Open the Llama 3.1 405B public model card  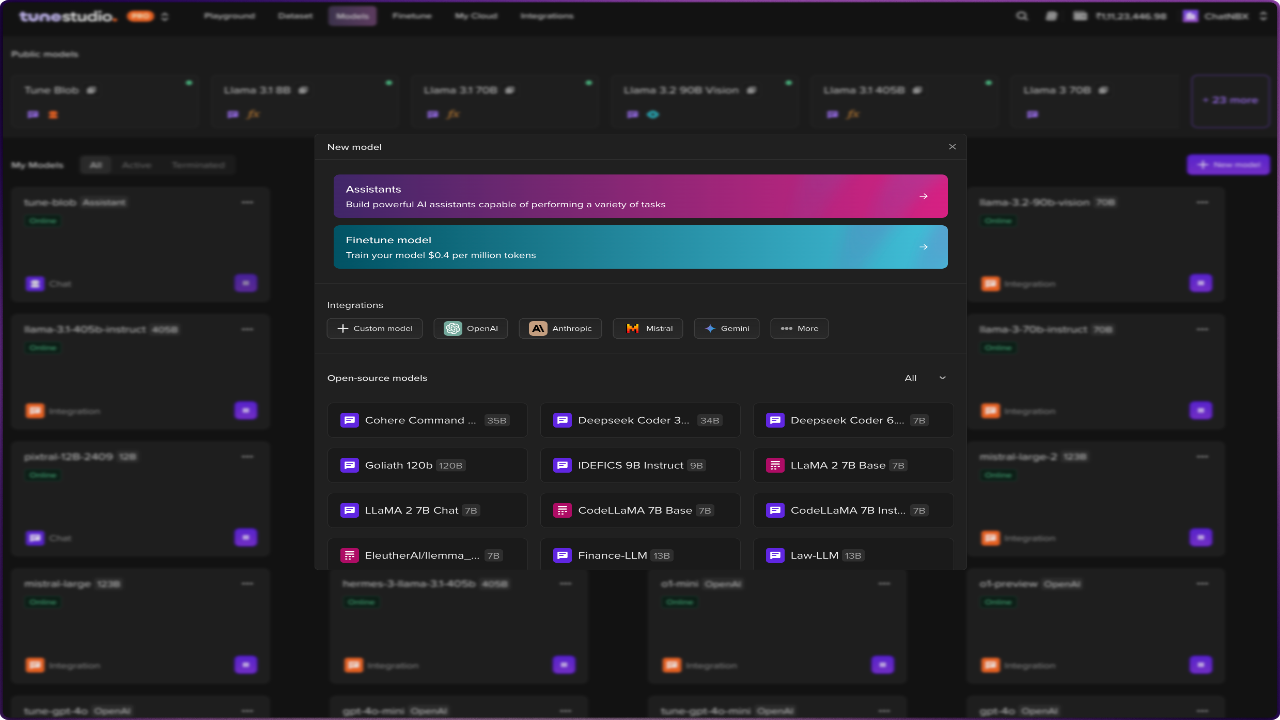(904, 101)
